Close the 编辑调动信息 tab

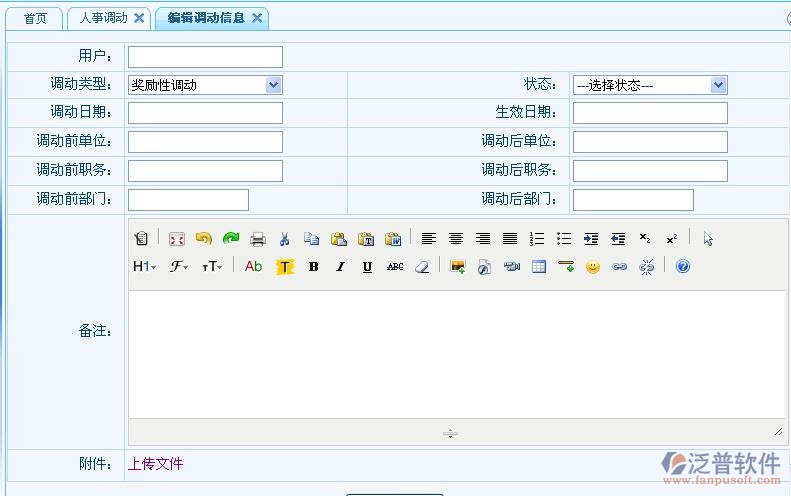(x=257, y=18)
